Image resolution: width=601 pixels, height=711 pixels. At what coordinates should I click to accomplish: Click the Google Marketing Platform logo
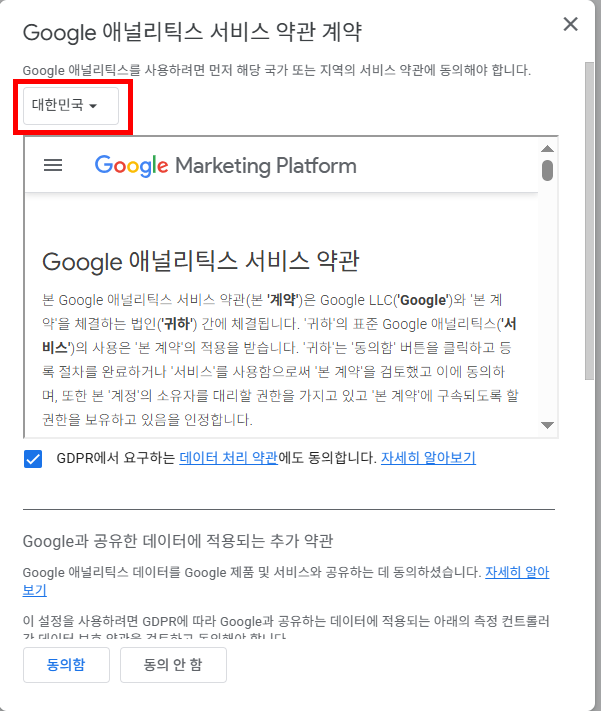[x=225, y=166]
